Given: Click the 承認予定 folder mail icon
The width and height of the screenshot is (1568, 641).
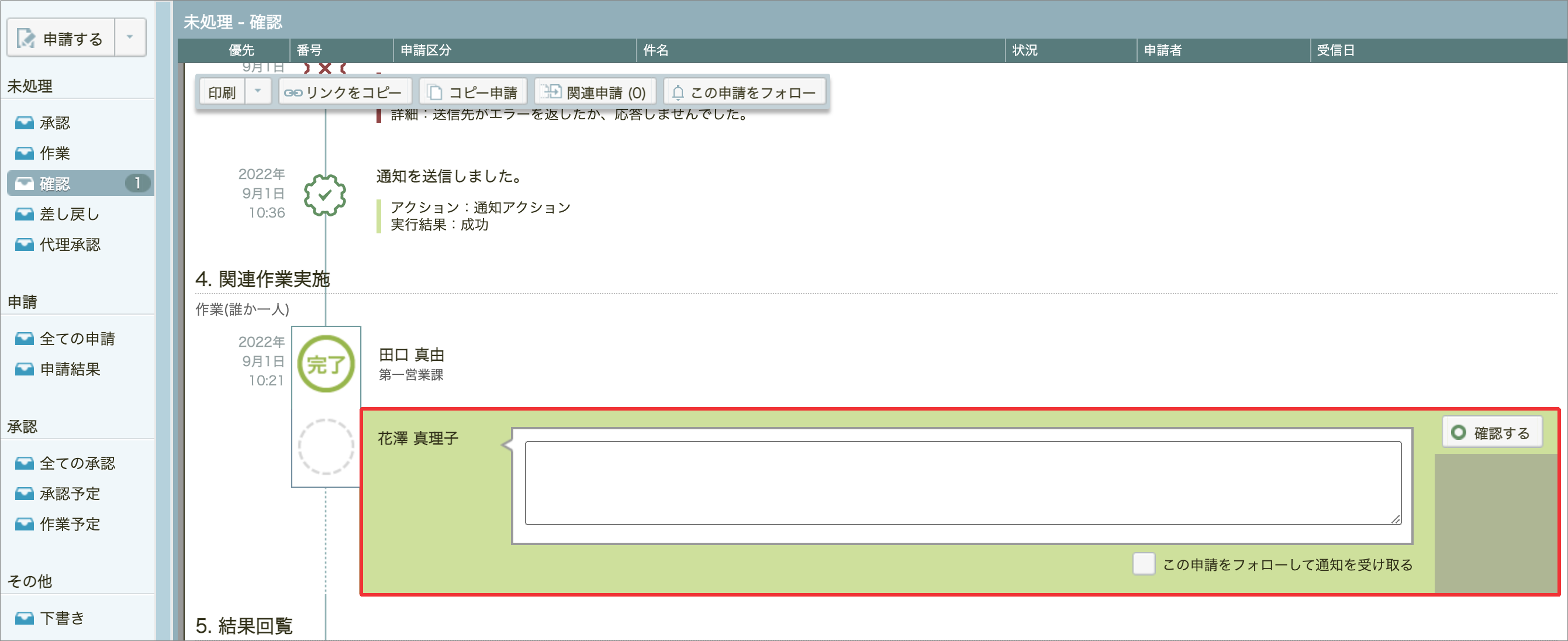Looking at the screenshot, I should coord(25,494).
